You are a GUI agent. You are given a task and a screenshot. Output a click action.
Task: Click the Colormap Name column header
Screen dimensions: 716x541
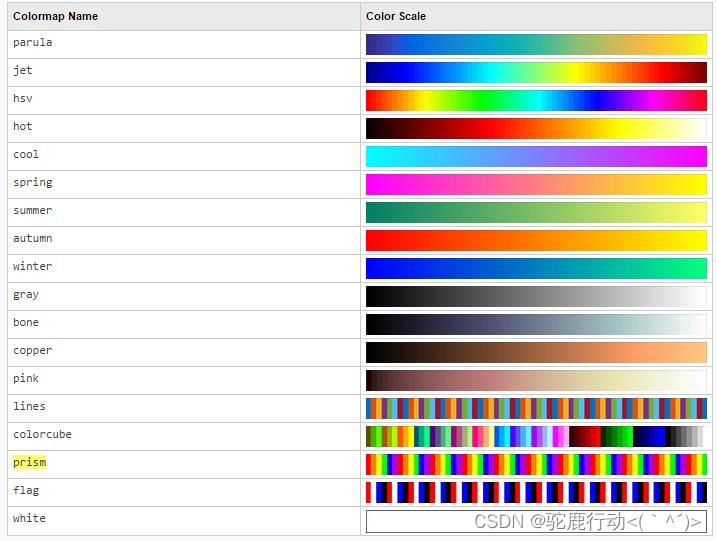tap(55, 16)
